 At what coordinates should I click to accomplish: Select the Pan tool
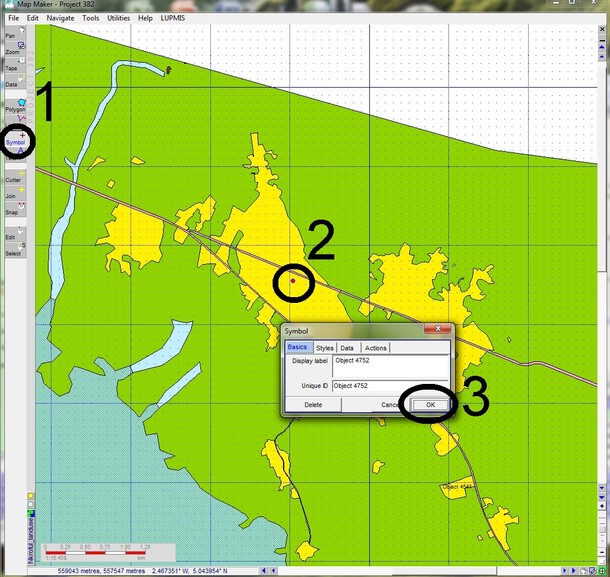11,35
